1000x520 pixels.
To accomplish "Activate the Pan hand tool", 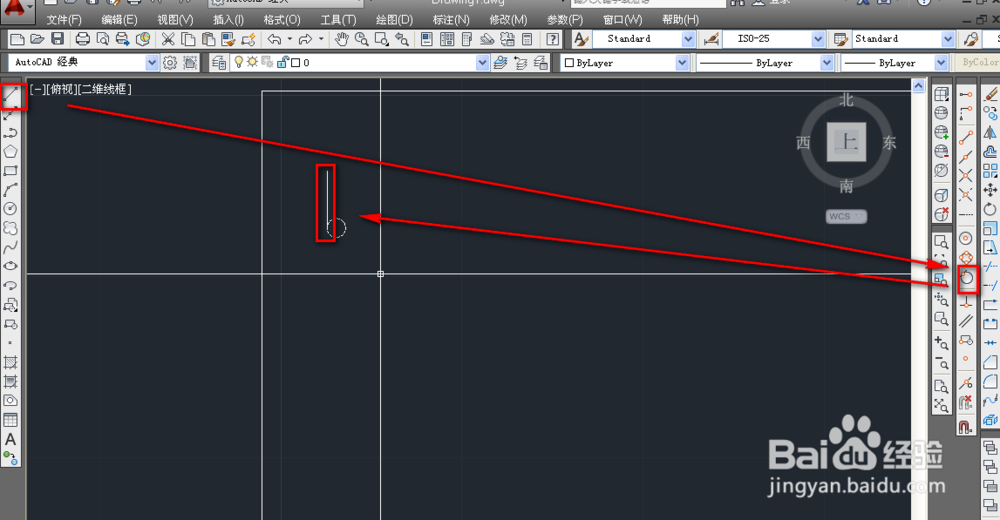I will coord(342,40).
